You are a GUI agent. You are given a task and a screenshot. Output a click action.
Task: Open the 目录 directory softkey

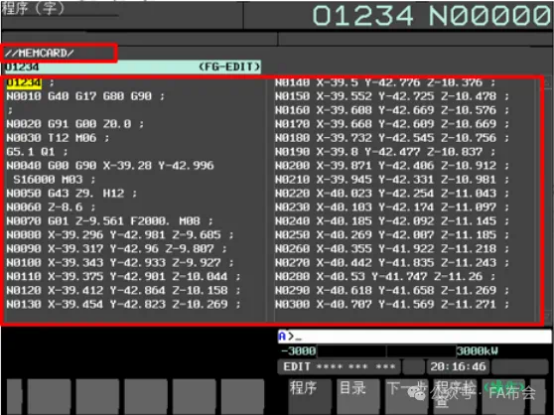click(x=358, y=395)
